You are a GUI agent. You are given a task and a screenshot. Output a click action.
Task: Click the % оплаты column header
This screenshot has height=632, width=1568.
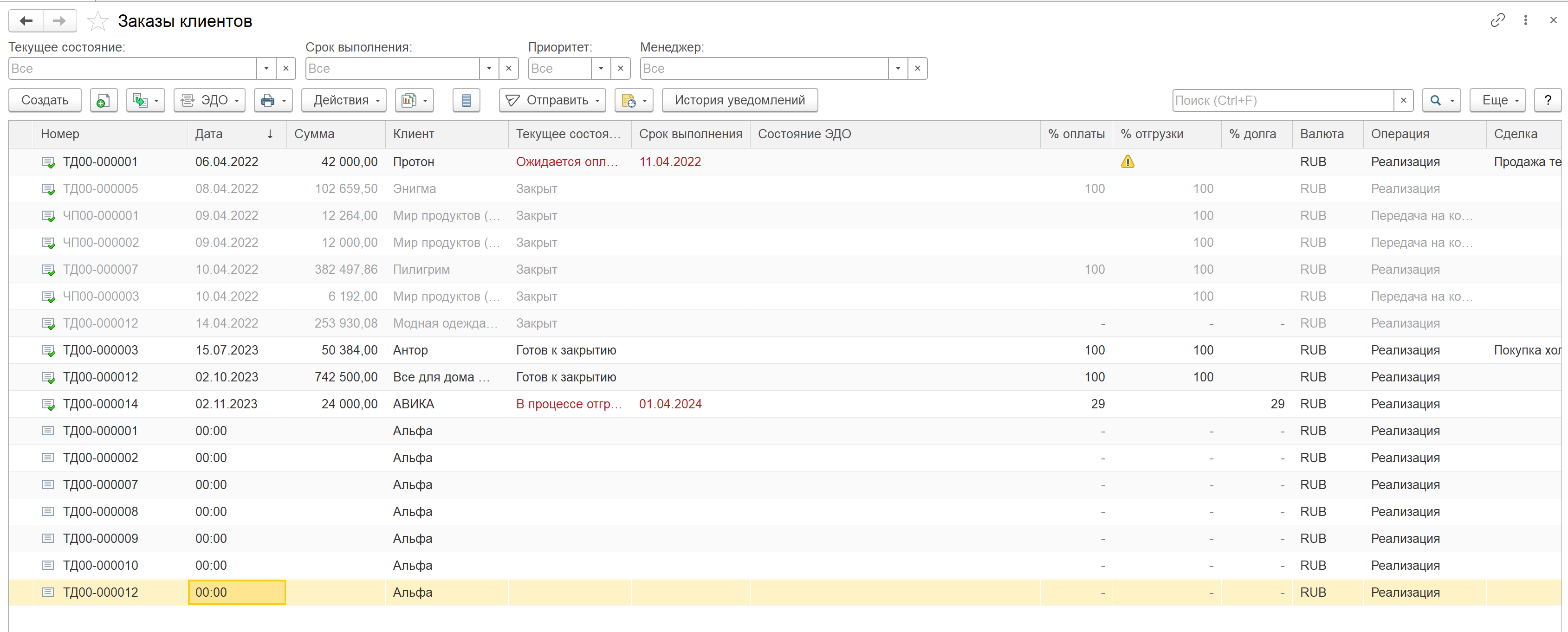1076,134
